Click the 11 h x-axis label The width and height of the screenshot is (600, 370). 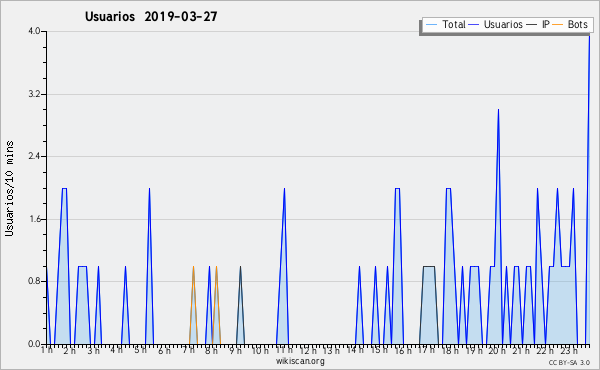(284, 350)
